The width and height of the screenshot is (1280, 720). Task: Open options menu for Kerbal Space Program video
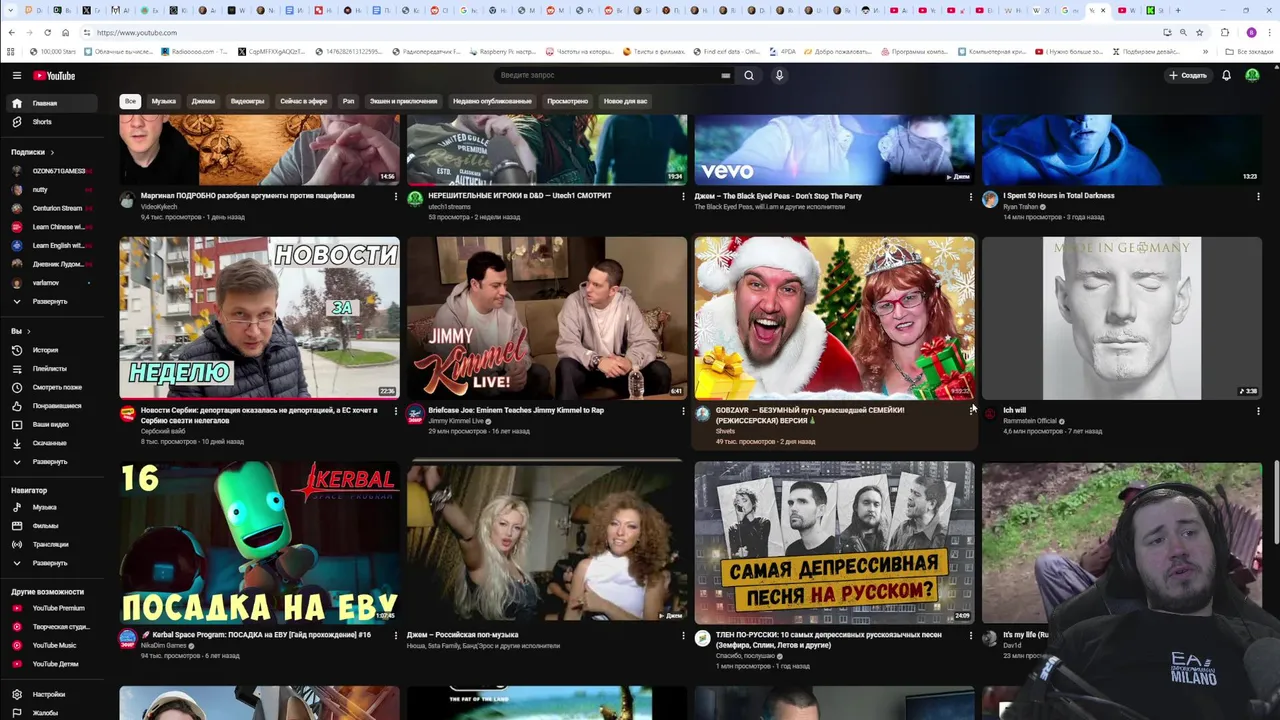point(395,636)
